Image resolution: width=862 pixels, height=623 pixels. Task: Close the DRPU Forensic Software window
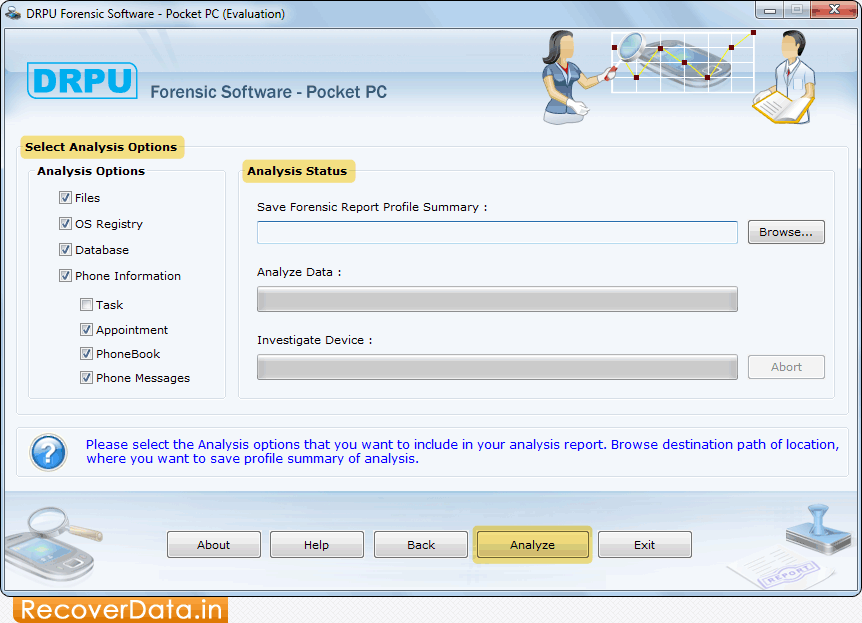point(834,9)
